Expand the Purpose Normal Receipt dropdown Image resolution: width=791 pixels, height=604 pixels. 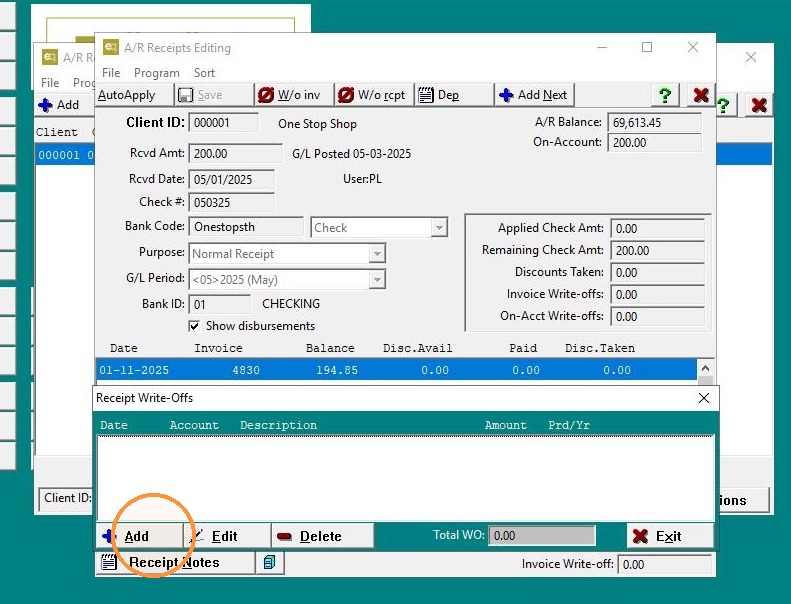pos(377,254)
